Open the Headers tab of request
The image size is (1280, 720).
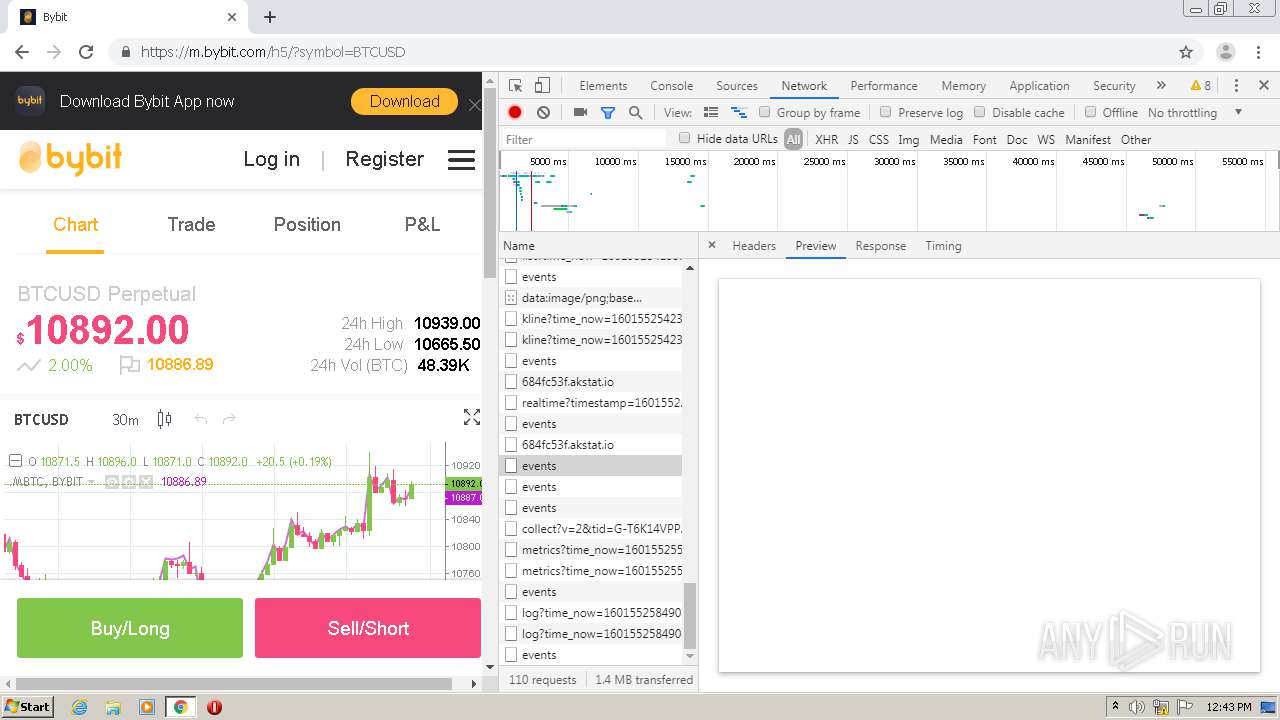(754, 246)
